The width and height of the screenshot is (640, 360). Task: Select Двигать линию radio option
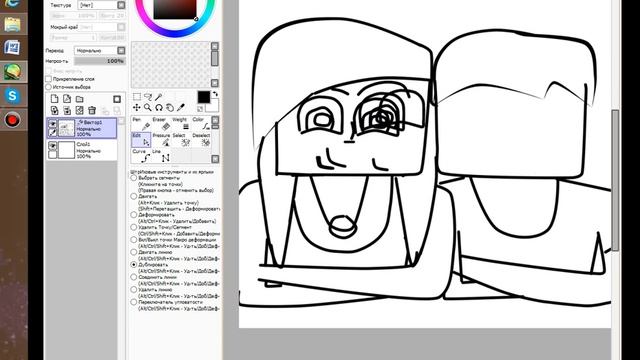click(x=133, y=252)
